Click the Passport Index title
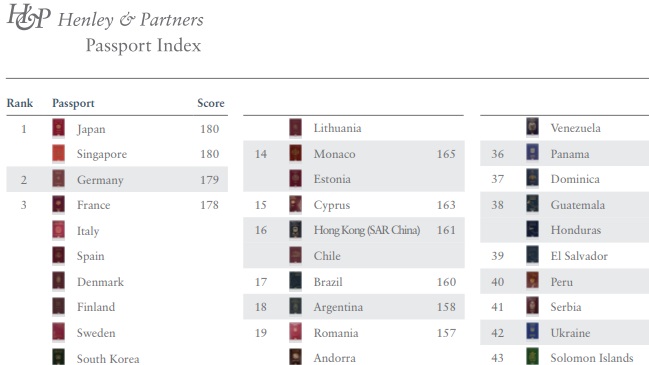Viewport: 649px width, 365px height. (x=143, y=46)
